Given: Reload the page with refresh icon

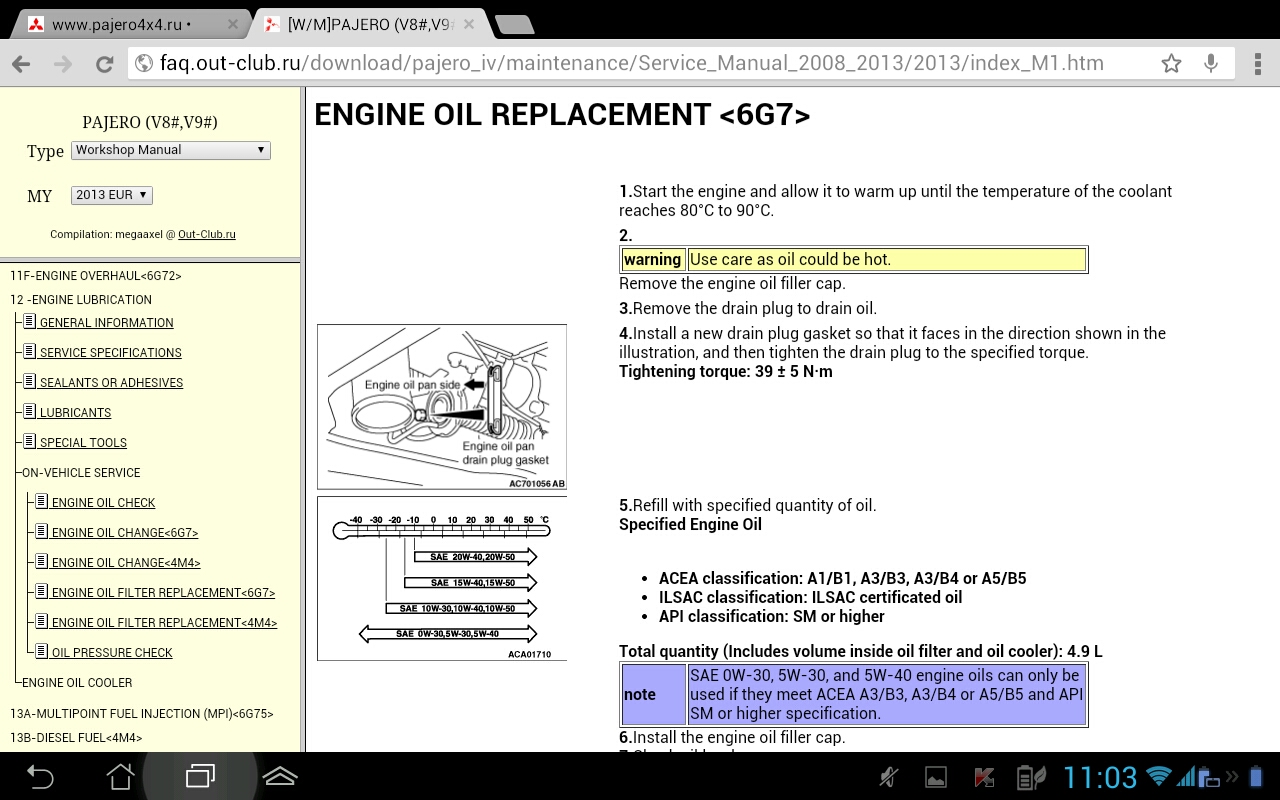Looking at the screenshot, I should 104,64.
